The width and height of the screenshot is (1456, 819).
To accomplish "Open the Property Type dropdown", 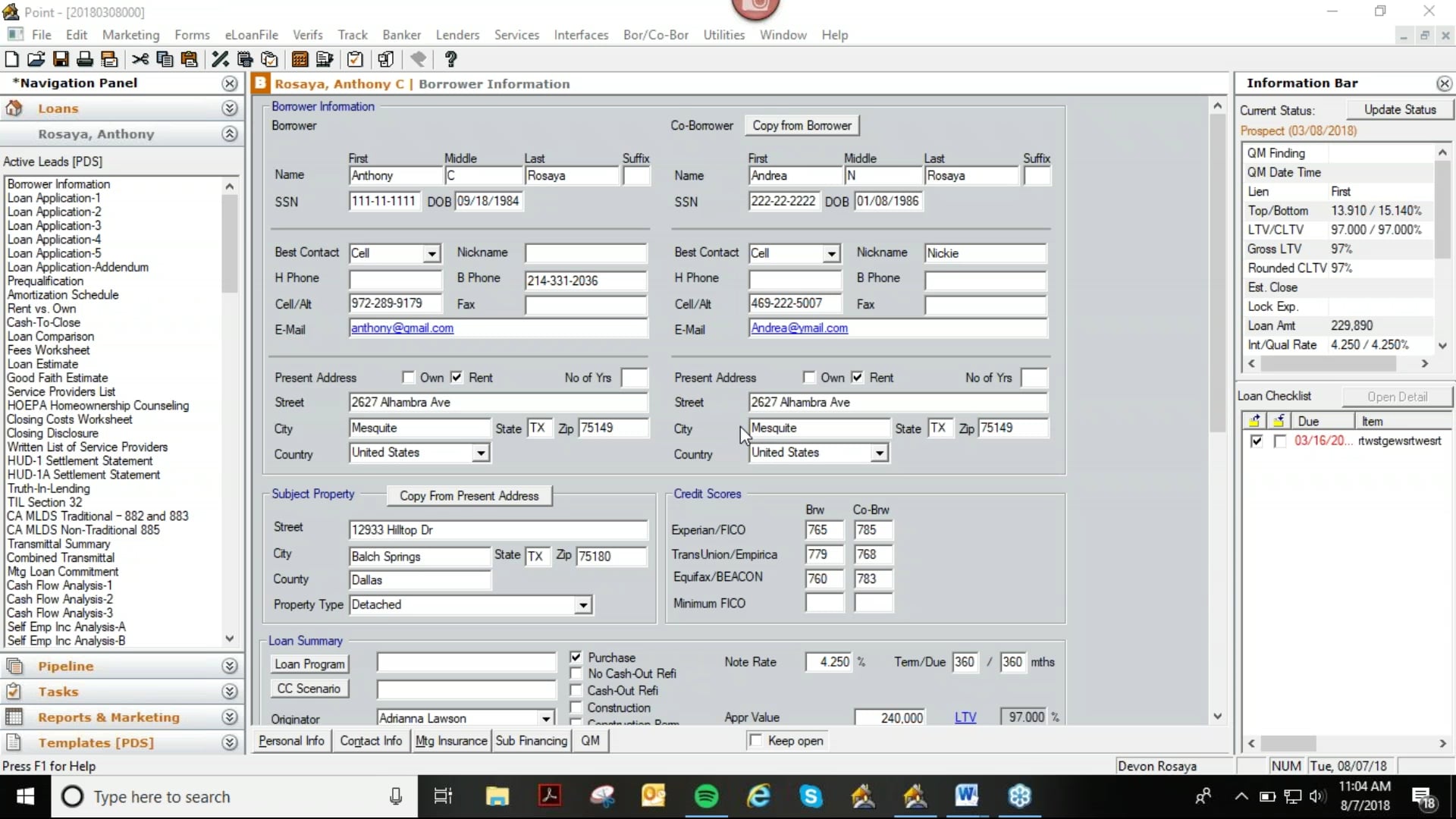I will (x=581, y=605).
